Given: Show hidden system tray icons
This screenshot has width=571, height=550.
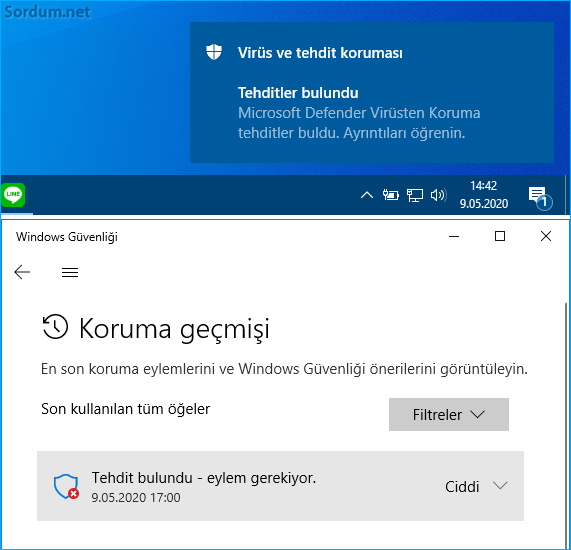Looking at the screenshot, I should (x=367, y=195).
